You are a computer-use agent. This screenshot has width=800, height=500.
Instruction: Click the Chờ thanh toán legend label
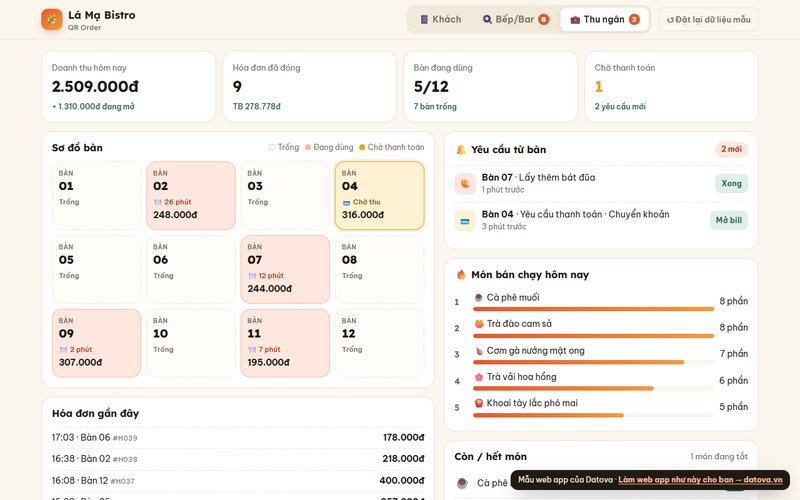point(396,147)
